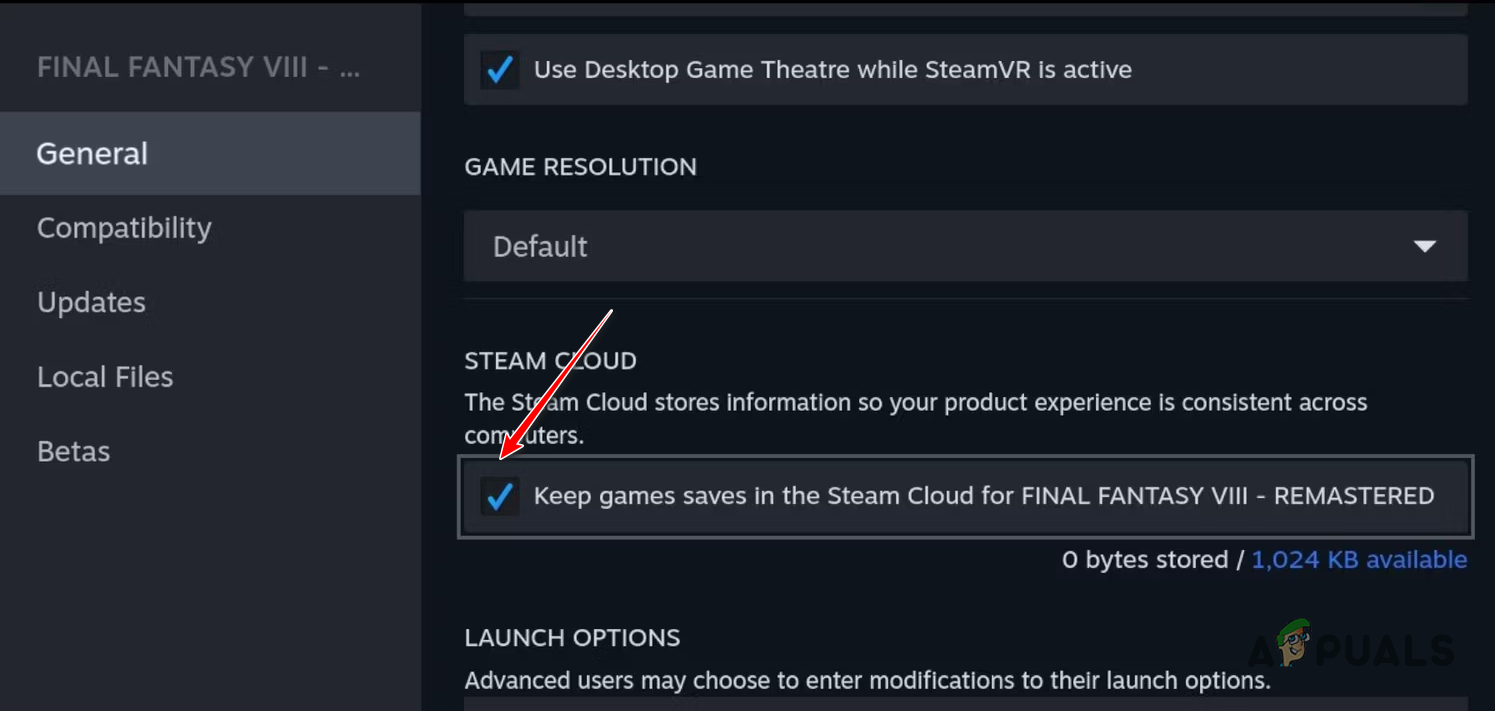Switch to the Compatibility tab

coord(124,228)
